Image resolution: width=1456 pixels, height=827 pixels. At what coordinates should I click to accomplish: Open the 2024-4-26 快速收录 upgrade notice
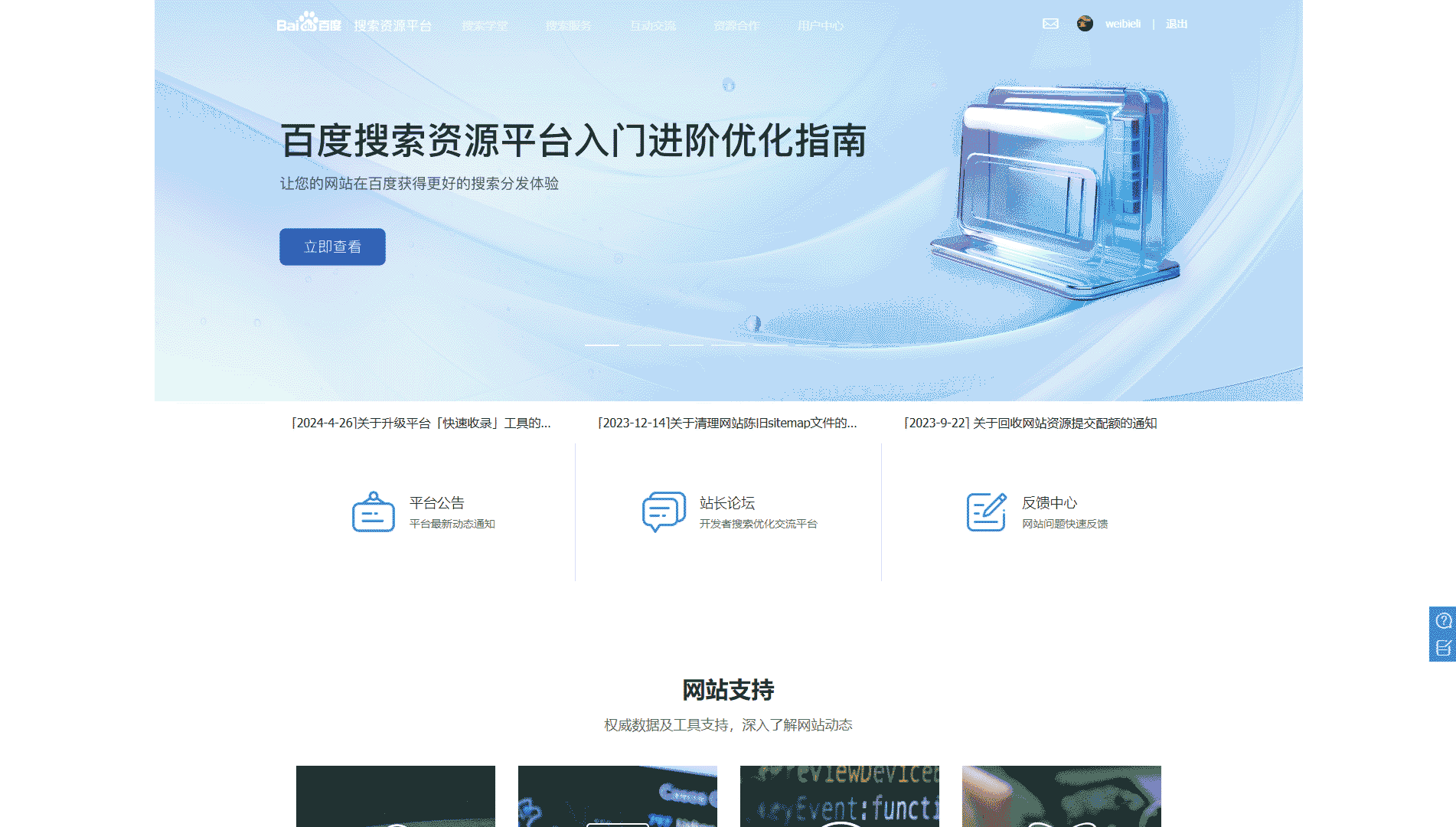(x=420, y=423)
